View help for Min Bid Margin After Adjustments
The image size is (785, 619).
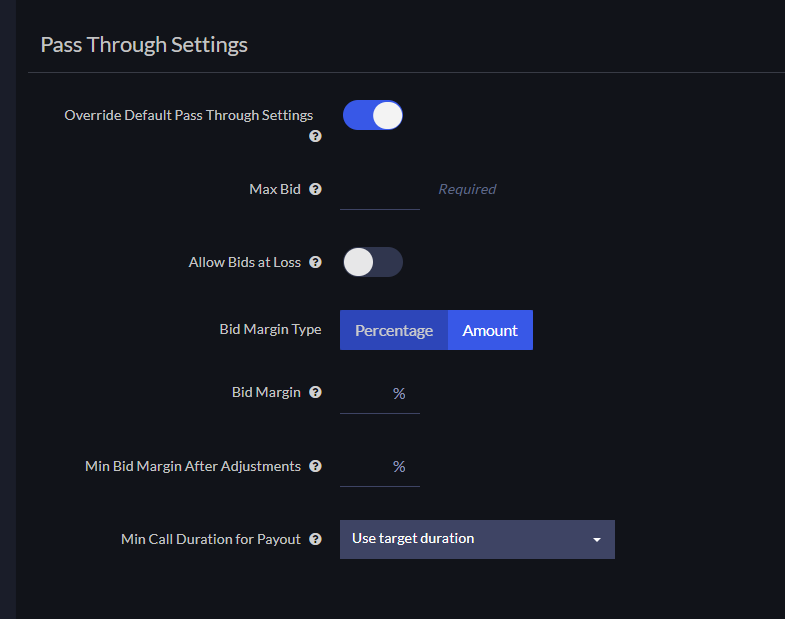(315, 466)
